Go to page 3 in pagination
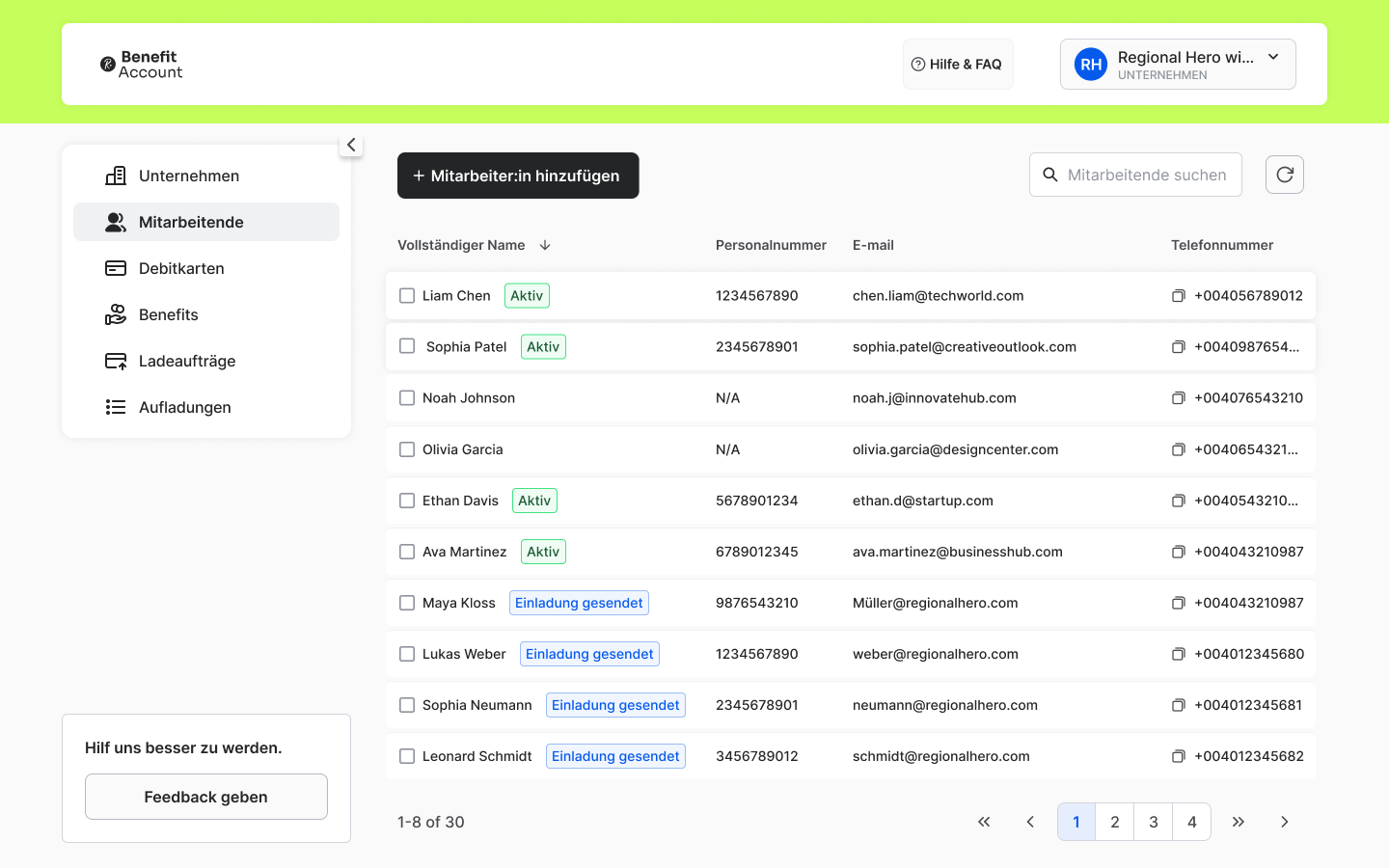This screenshot has width=1389, height=868. point(1154,822)
